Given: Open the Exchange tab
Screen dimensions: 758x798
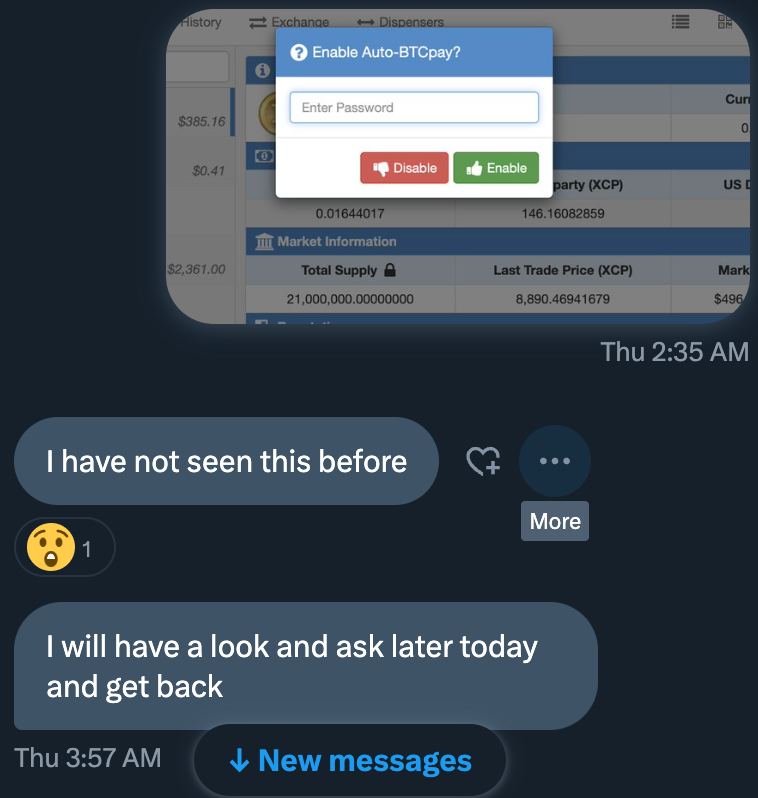Looking at the screenshot, I should tap(289, 22).
